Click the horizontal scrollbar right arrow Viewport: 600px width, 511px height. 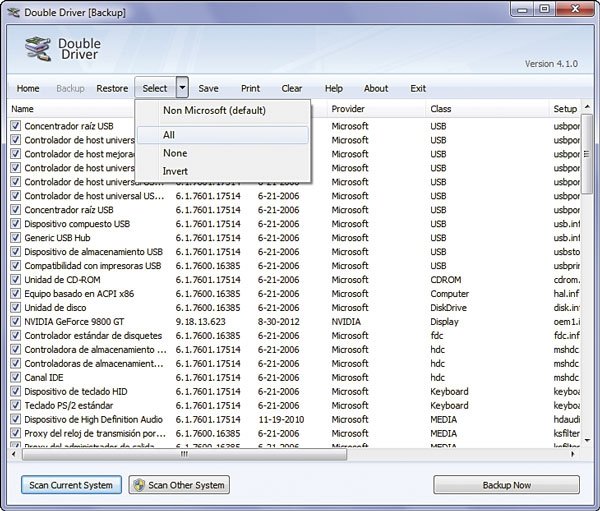point(573,454)
